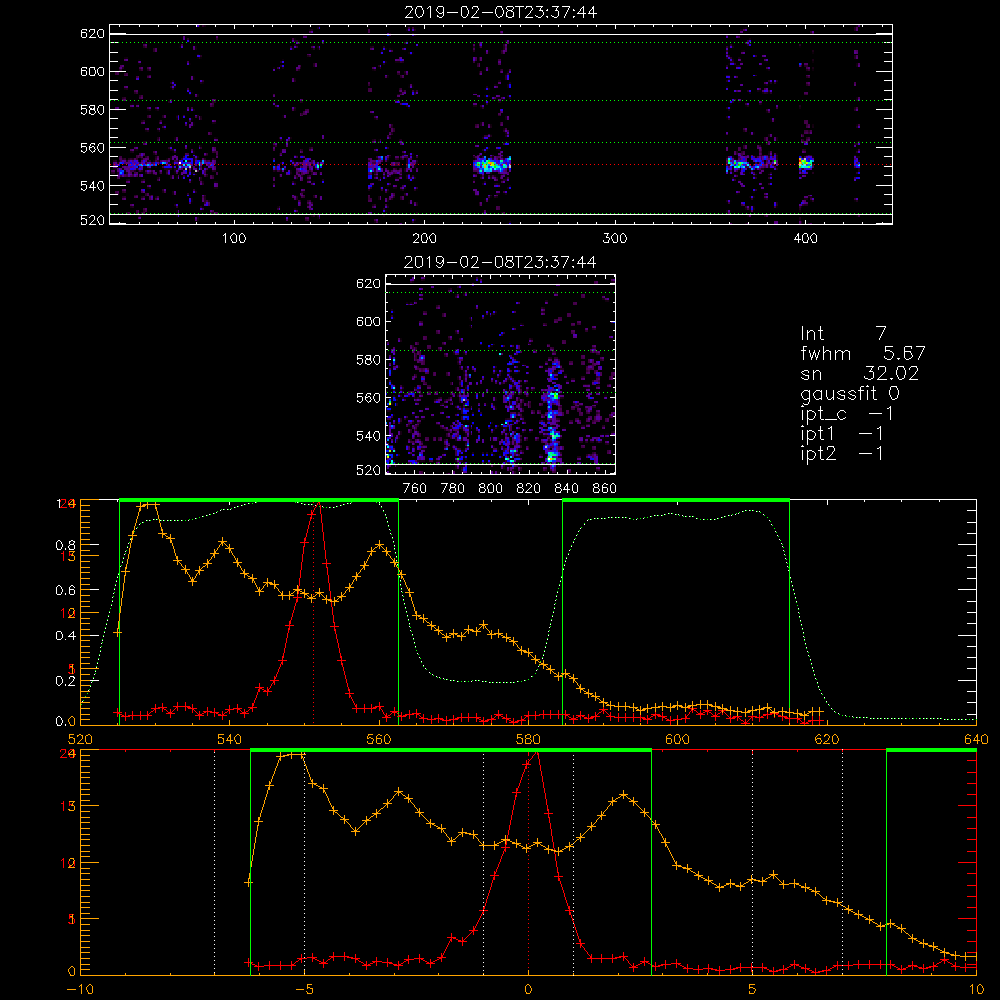Click the thick green bar at bottom plot's right edge
The width and height of the screenshot is (1000, 1000).
pyautogui.click(x=931, y=751)
